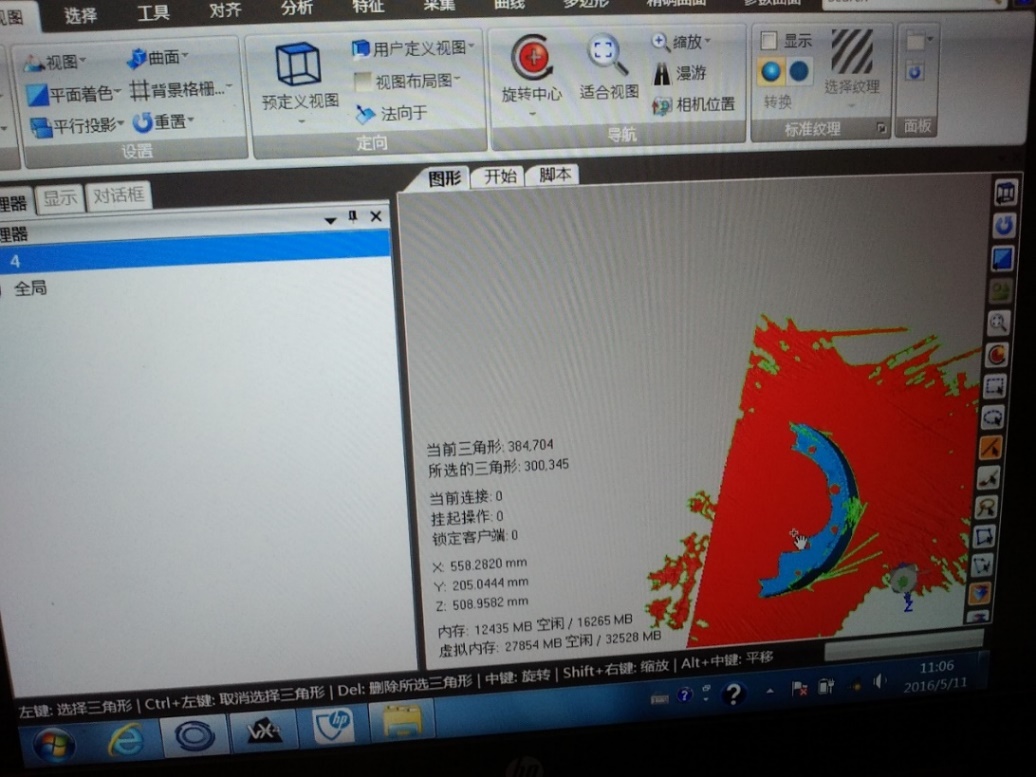Viewport: 1036px width, 777px height.
Task: Select the lasso selection tool
Action: (x=986, y=507)
